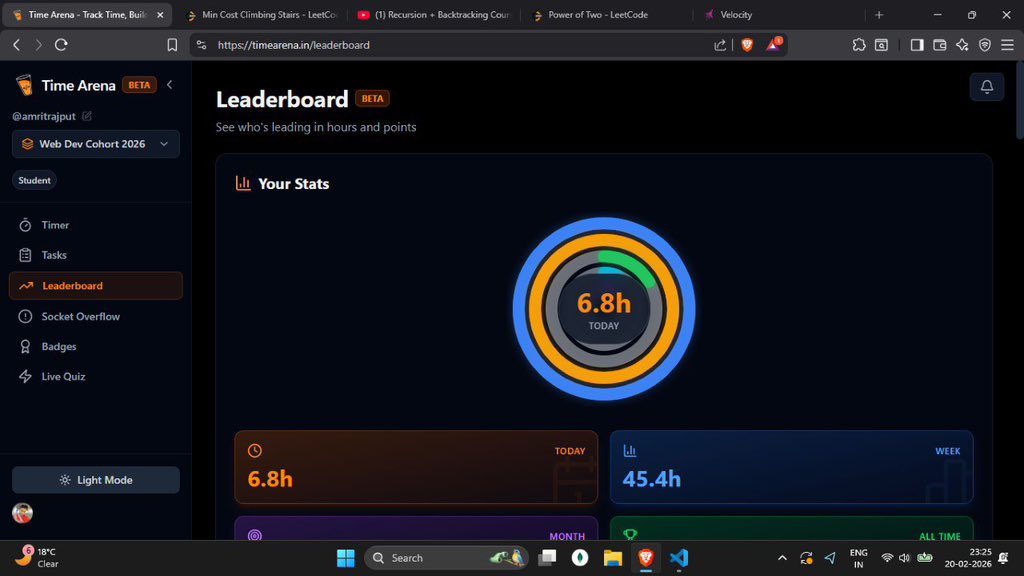The width and height of the screenshot is (1024, 576).
Task: Go back in browser history
Action: pos(17,44)
